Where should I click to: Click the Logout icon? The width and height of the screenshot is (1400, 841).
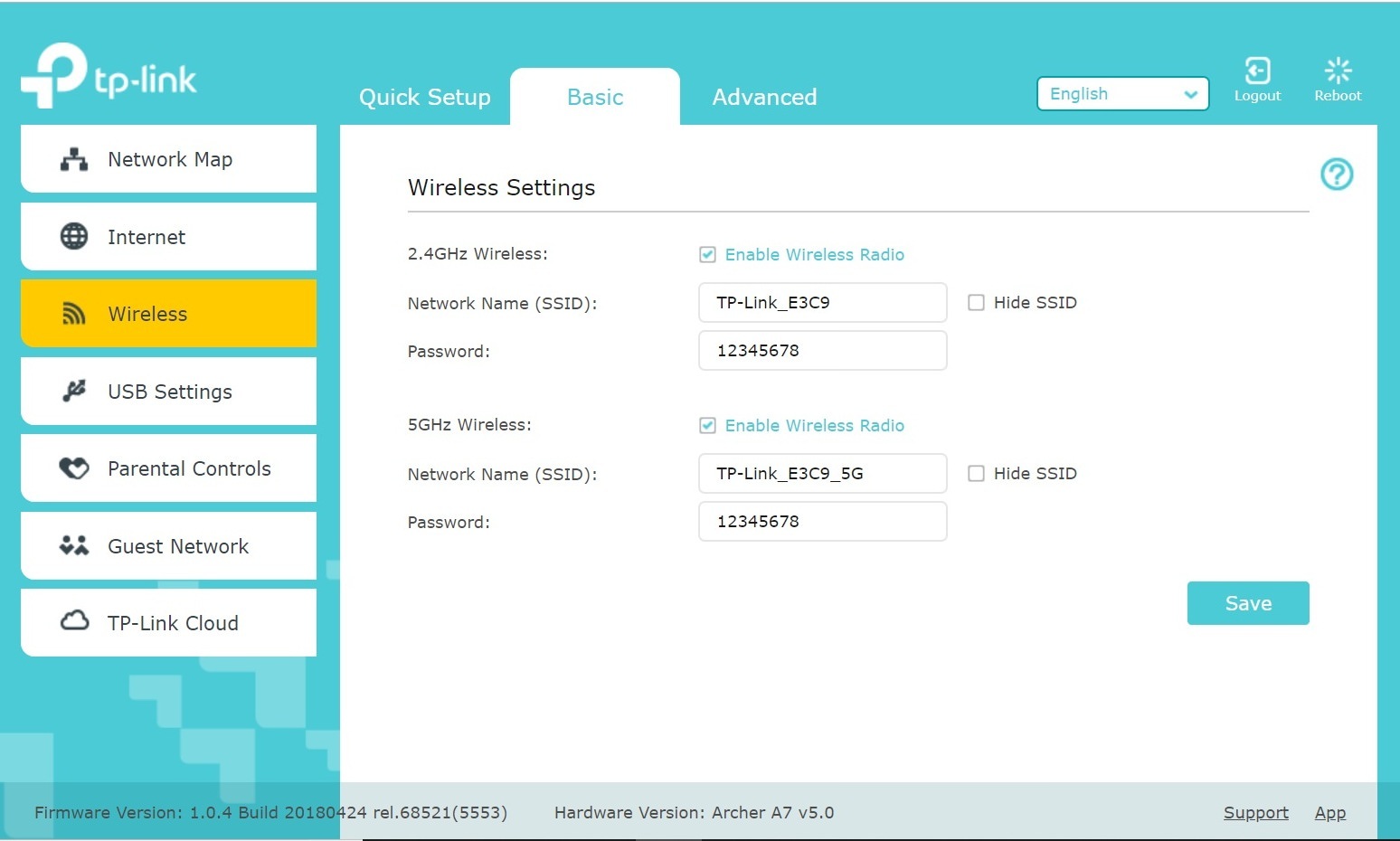(x=1257, y=70)
